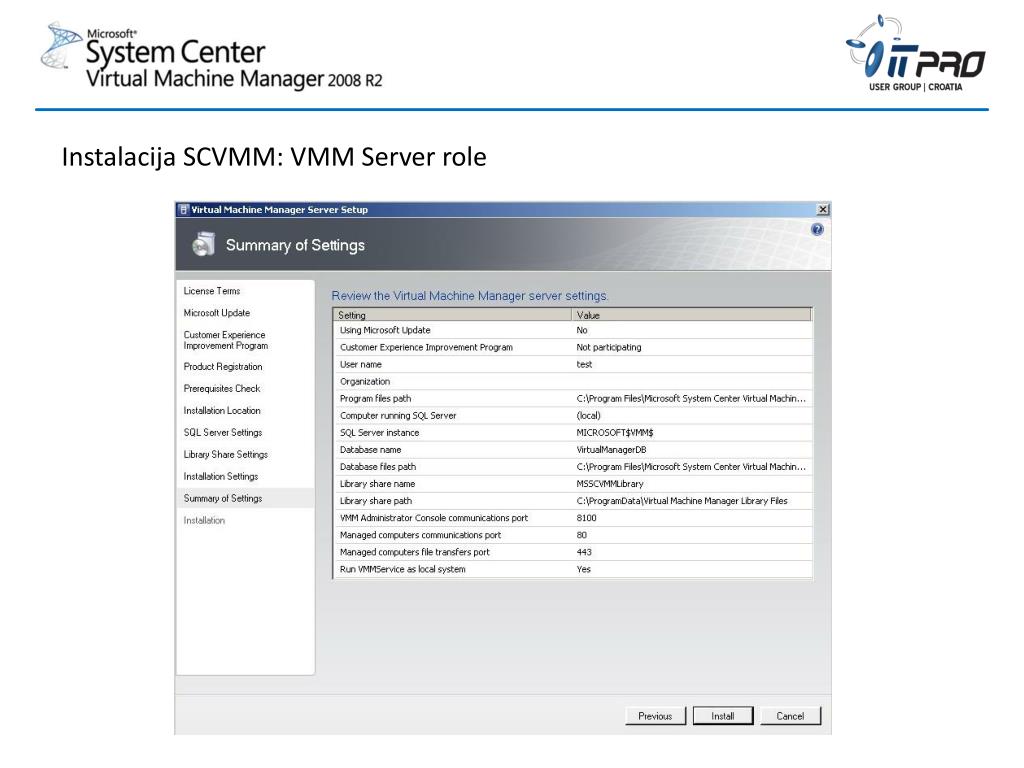Viewport: 1024px width, 768px height.
Task: Open Library Share Settings step
Action: pyautogui.click(x=225, y=455)
